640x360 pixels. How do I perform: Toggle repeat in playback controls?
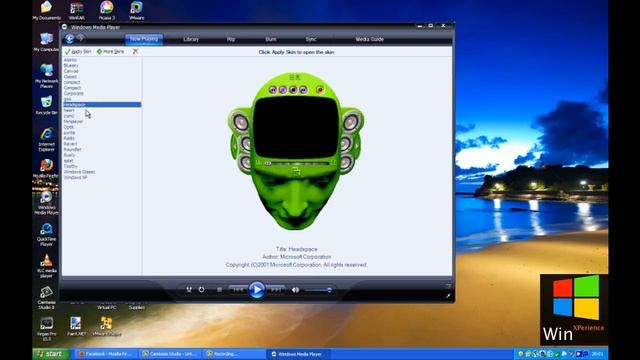tap(202, 289)
